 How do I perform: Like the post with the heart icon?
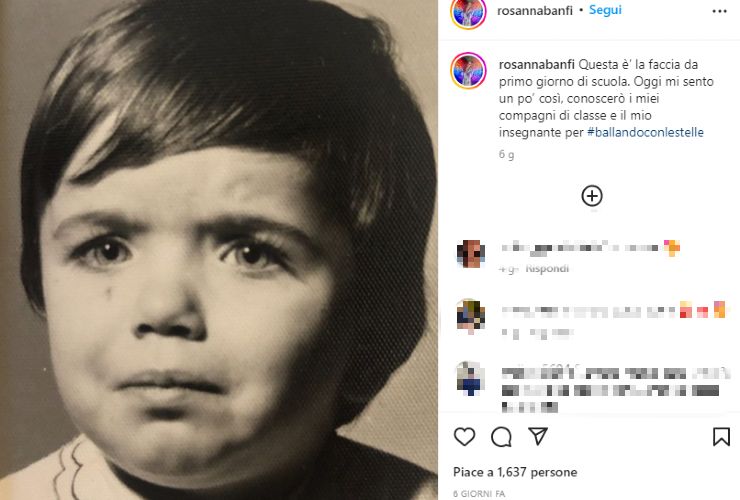coord(465,437)
